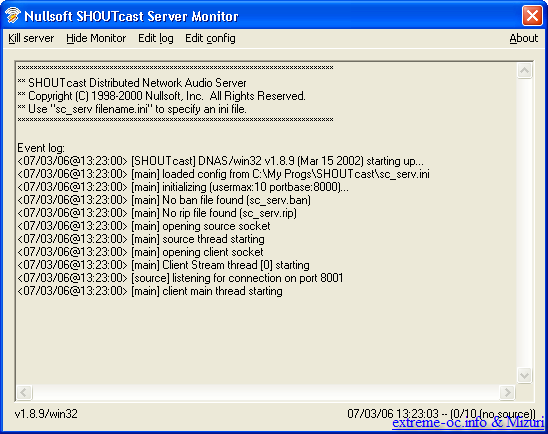Select Hide Monitor in the menu bar

click(x=96, y=38)
